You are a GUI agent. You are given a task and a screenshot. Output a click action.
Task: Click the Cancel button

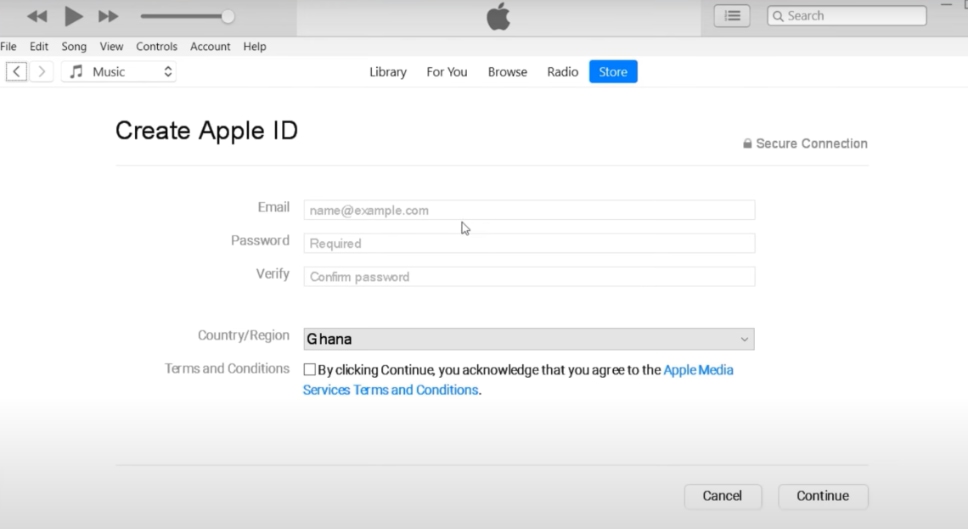click(722, 496)
